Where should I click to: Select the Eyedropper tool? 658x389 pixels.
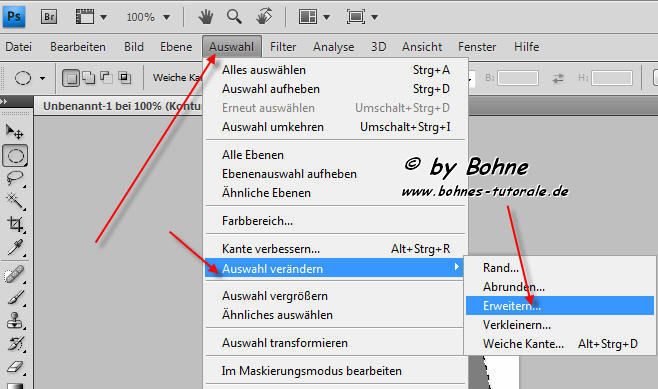click(15, 248)
